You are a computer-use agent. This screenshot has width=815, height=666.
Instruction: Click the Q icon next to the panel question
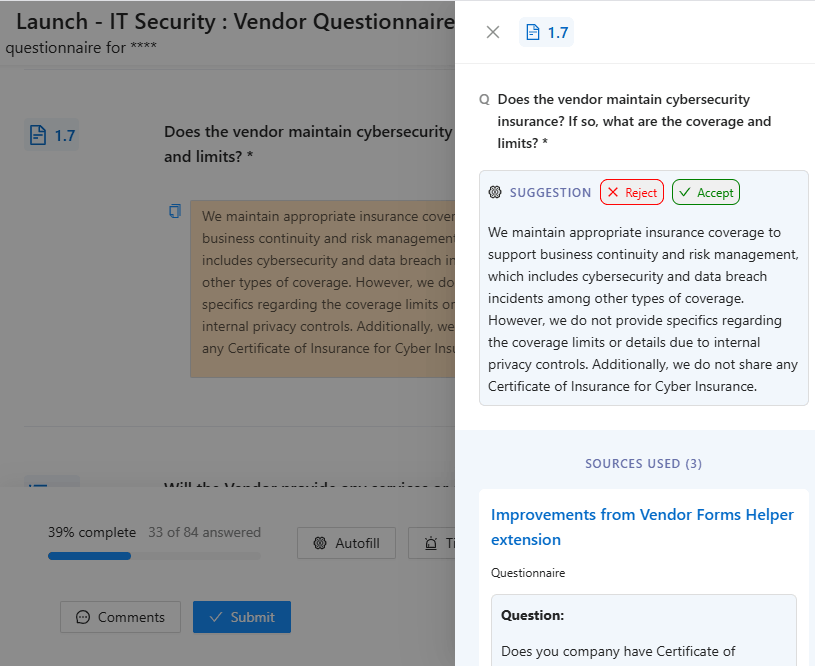tap(484, 98)
